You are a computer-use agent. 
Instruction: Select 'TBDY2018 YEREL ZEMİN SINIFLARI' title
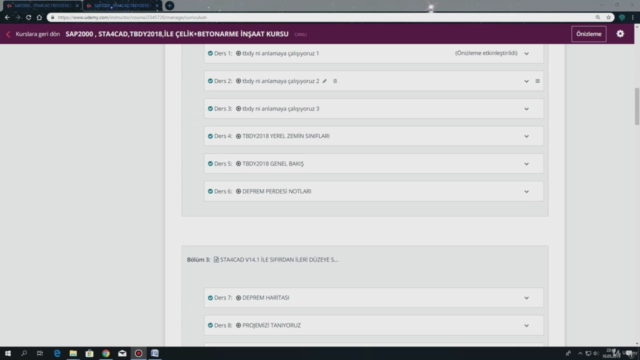[x=286, y=136]
